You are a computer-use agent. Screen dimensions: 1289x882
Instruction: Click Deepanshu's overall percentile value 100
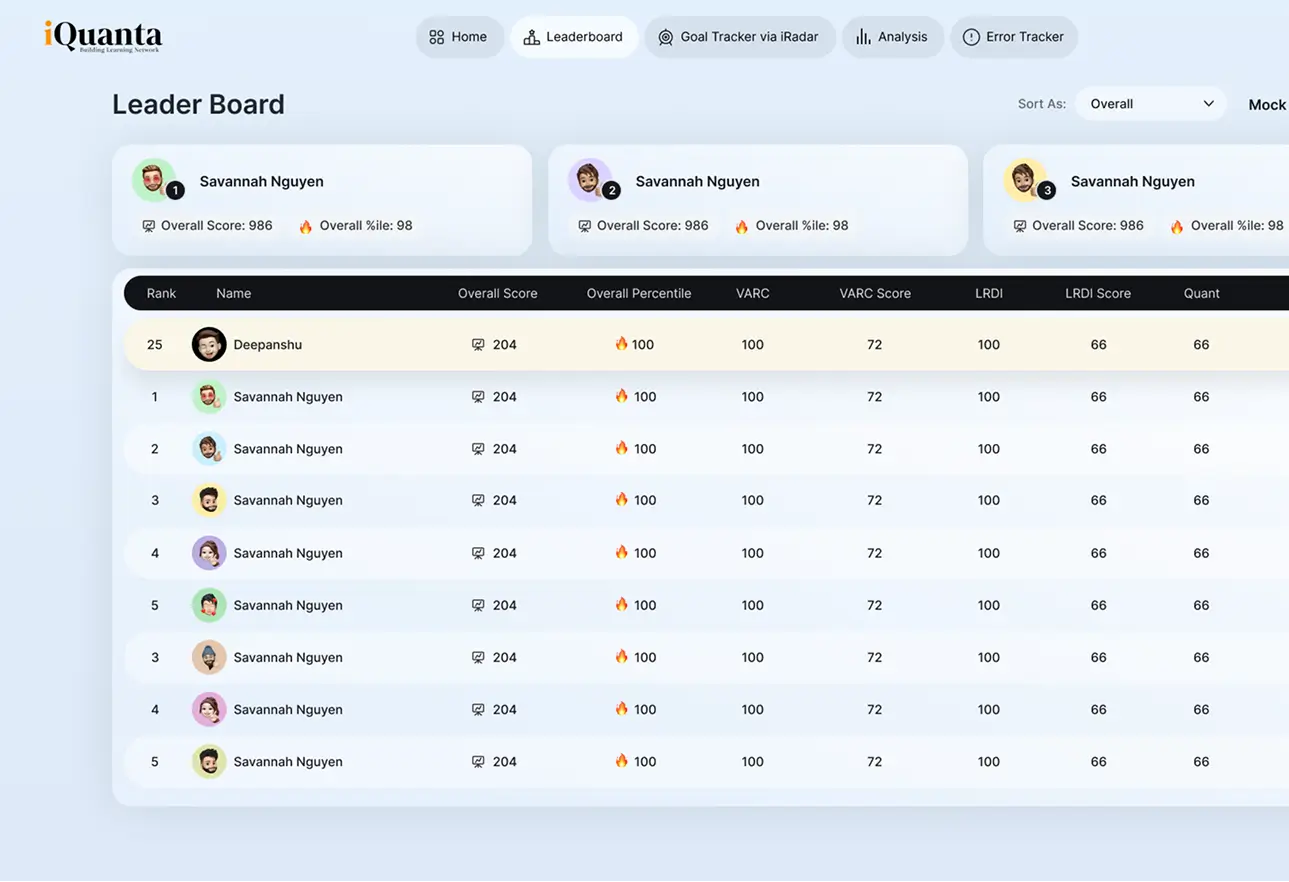643,345
